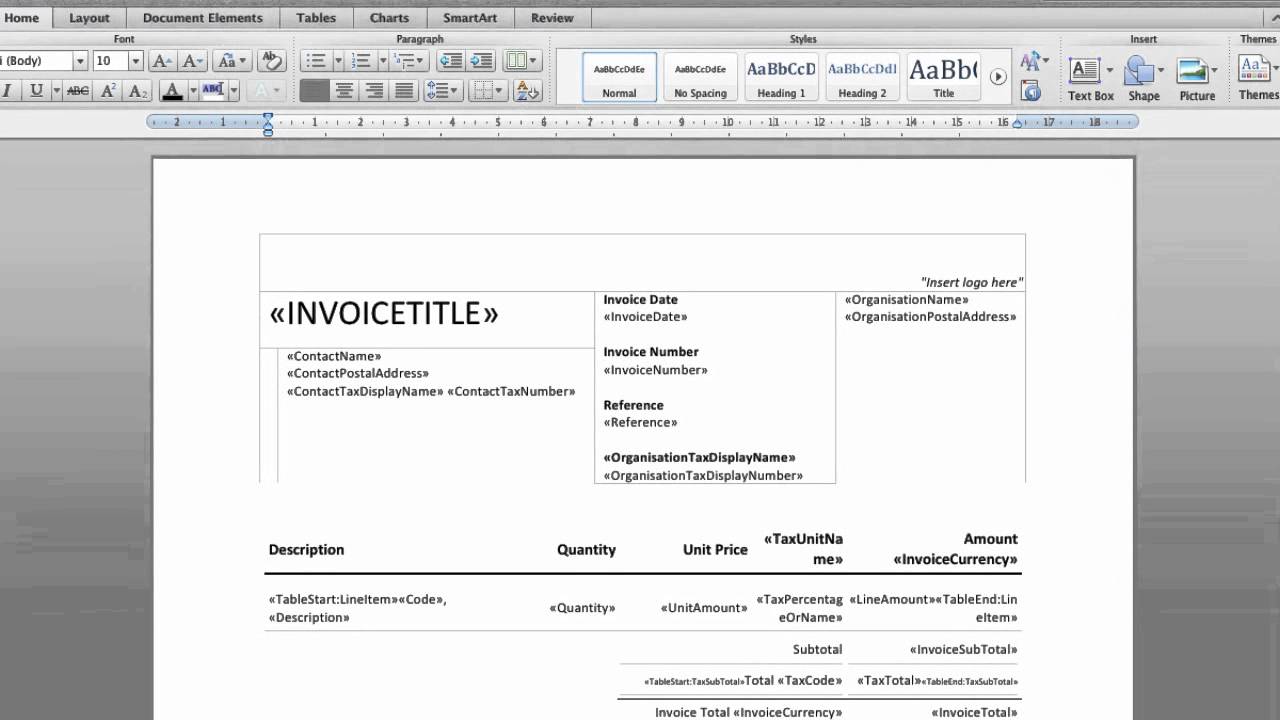Decrease the paragraph indent
This screenshot has height=720, width=1280.
click(x=451, y=61)
